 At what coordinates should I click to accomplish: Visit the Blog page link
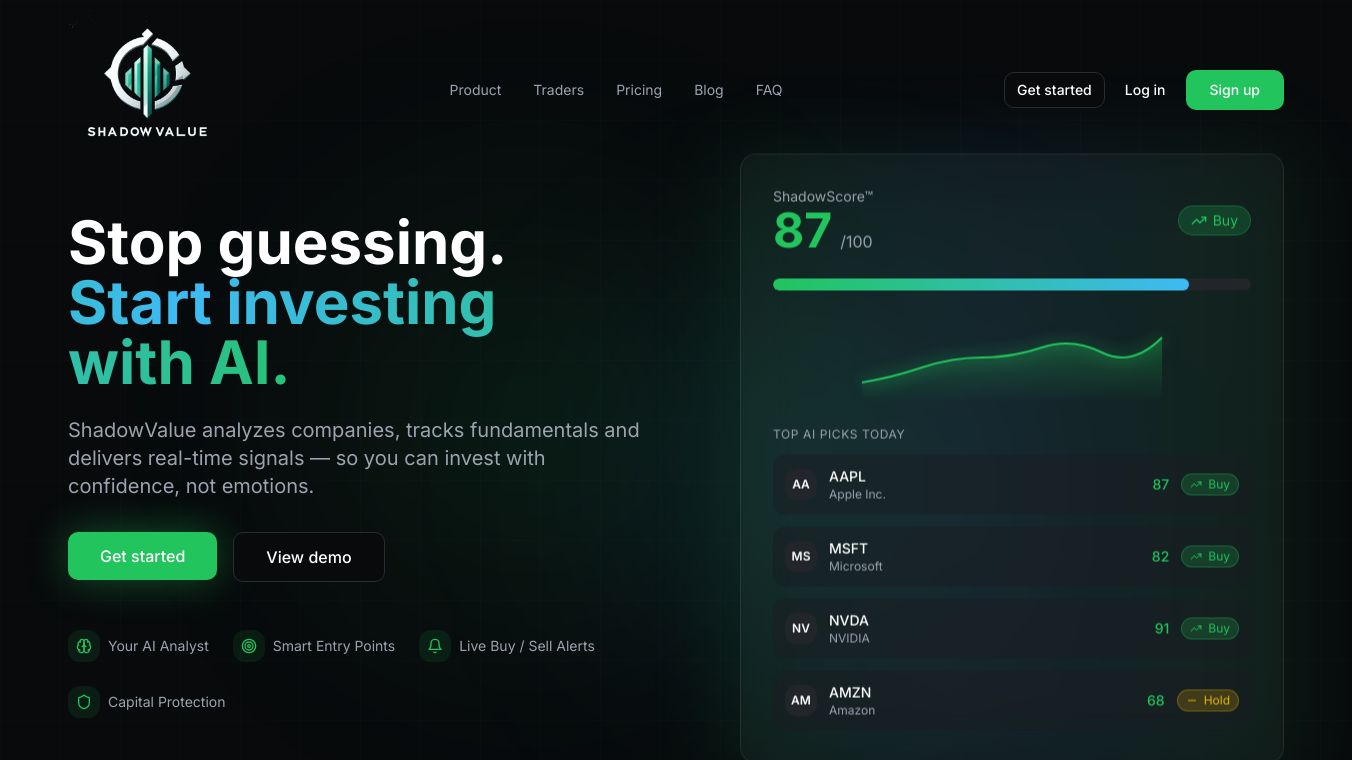(709, 90)
